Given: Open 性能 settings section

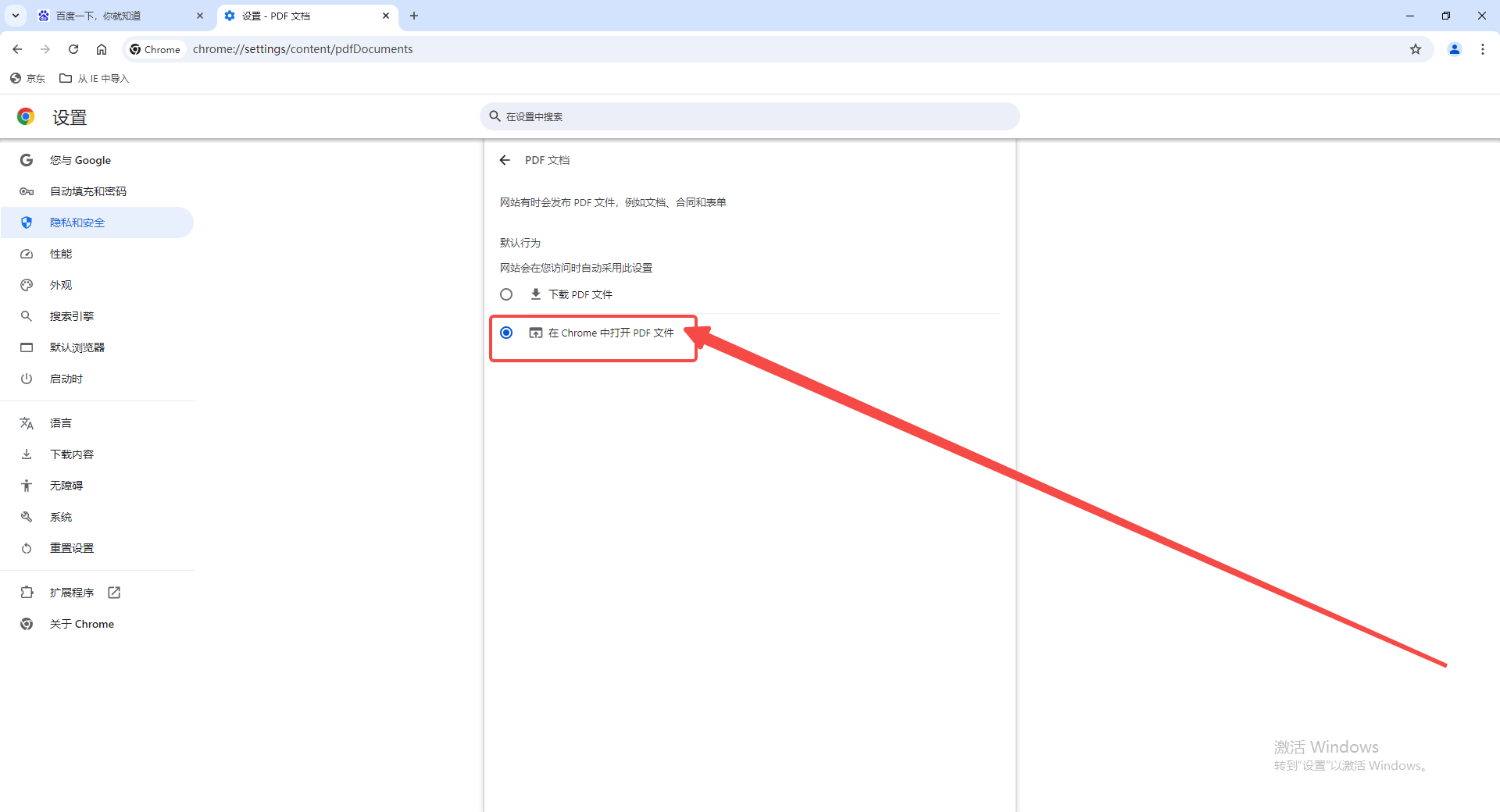Looking at the screenshot, I should (98, 254).
